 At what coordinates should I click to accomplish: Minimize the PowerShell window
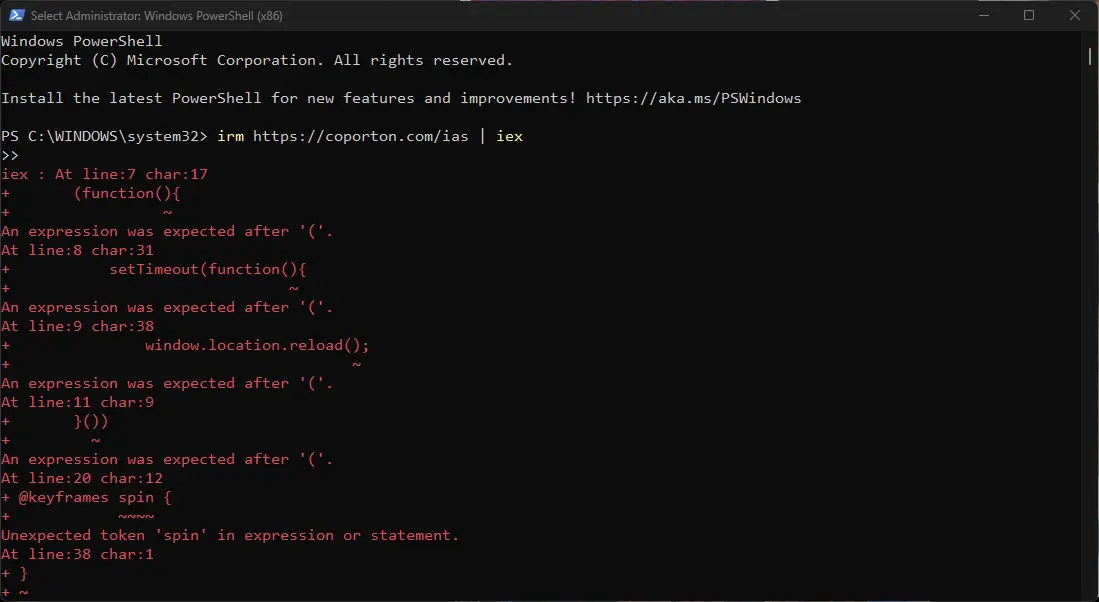point(983,15)
